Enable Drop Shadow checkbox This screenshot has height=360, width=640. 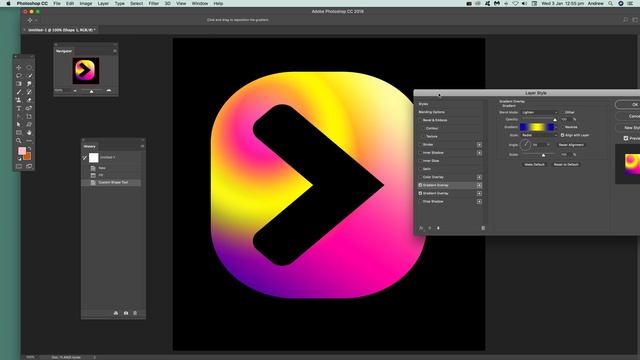[x=420, y=202]
